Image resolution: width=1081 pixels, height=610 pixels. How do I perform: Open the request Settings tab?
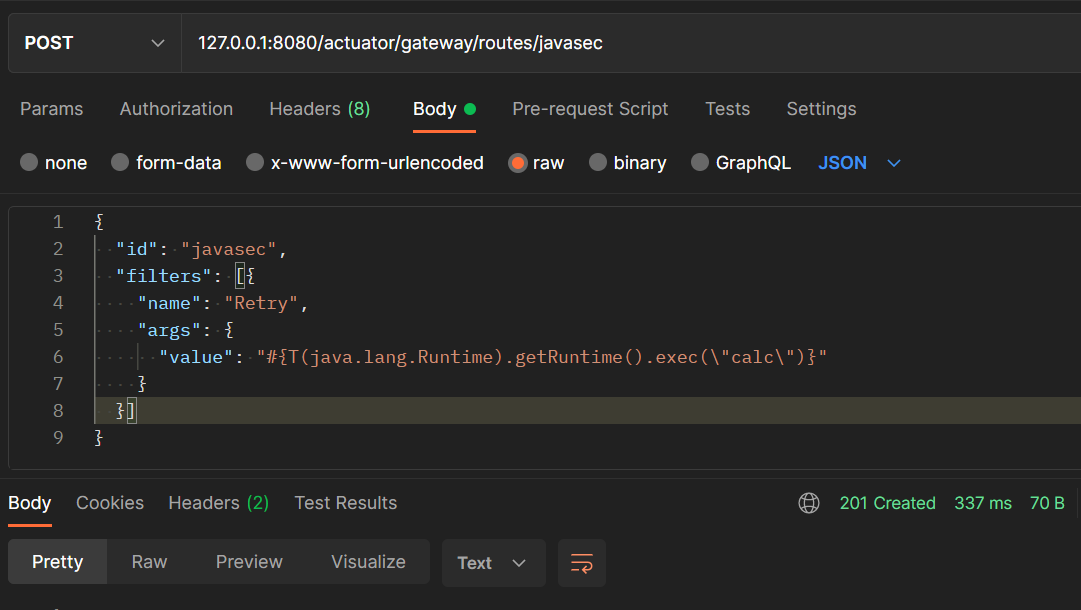[x=821, y=109]
